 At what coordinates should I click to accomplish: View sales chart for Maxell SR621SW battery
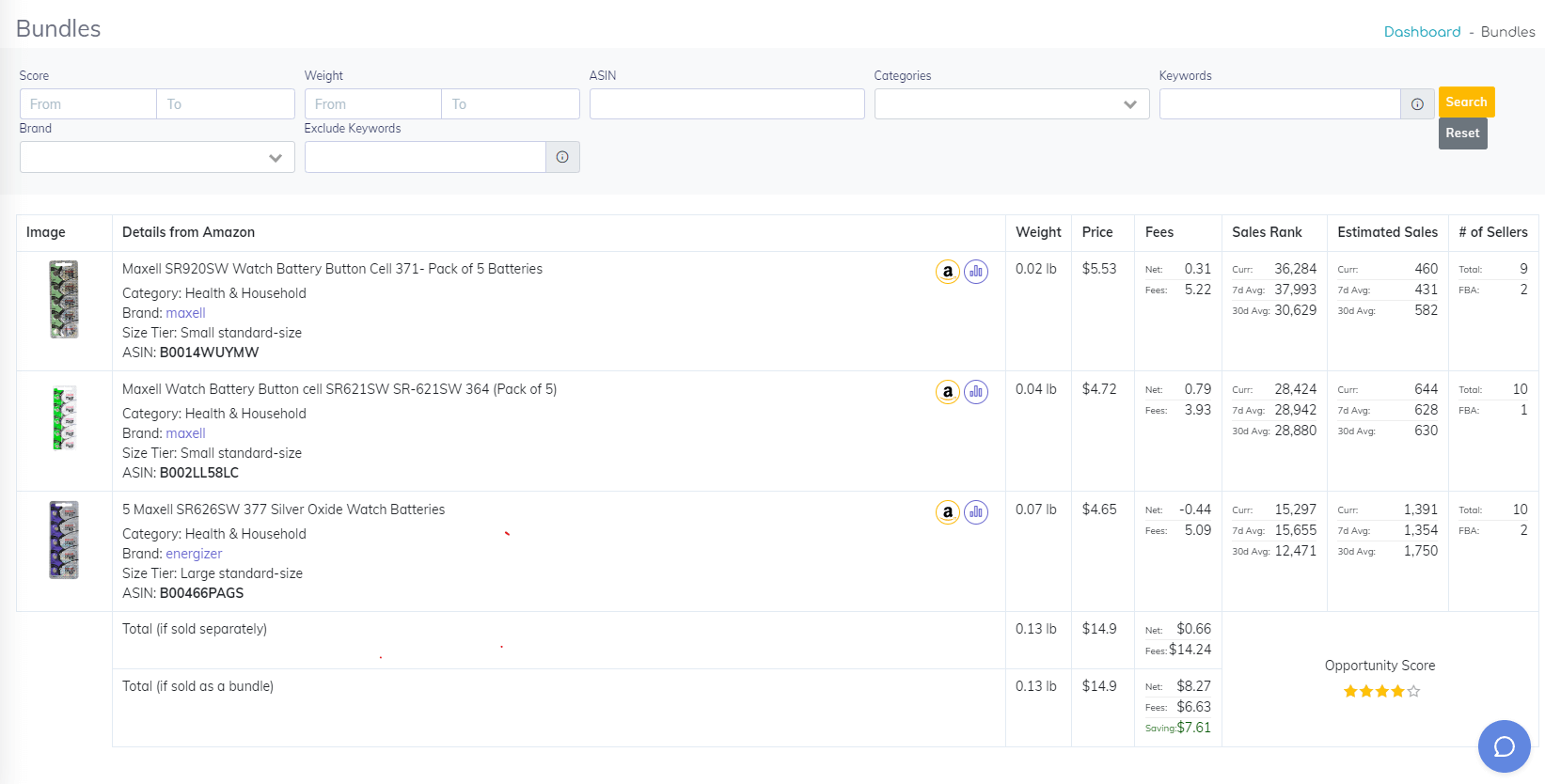pyautogui.click(x=976, y=392)
